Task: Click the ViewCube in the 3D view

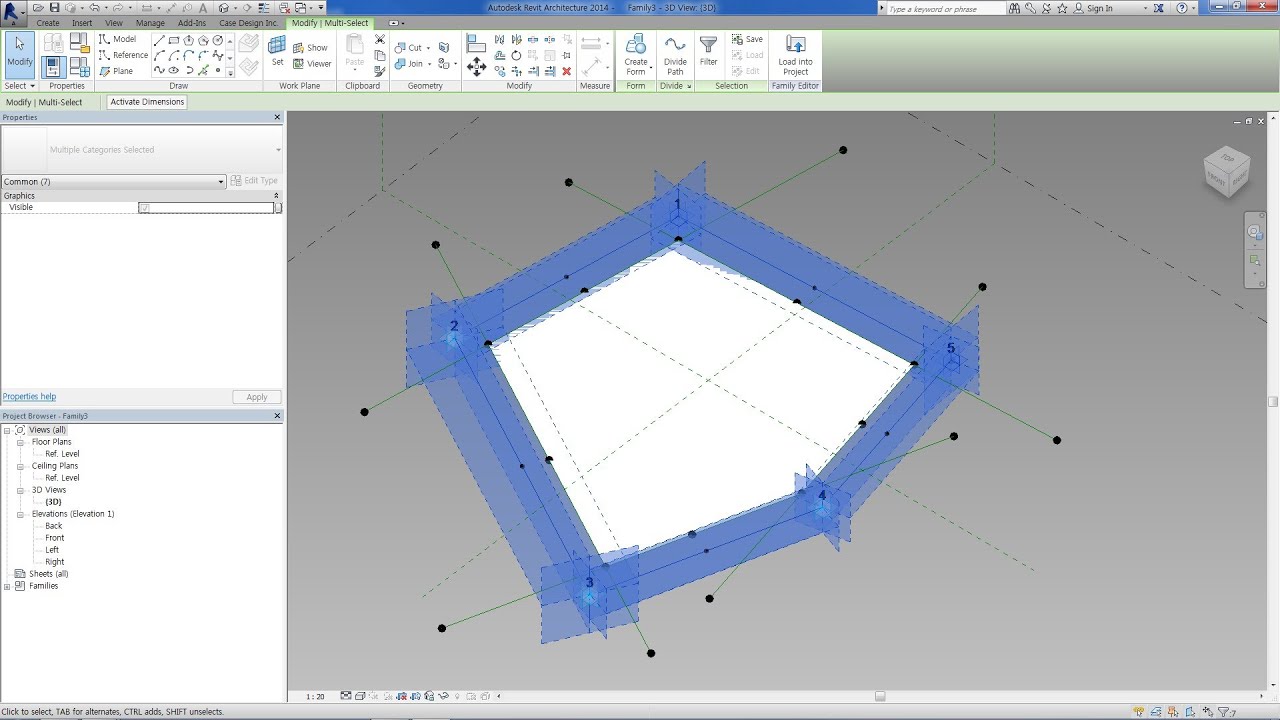Action: pyautogui.click(x=1227, y=170)
